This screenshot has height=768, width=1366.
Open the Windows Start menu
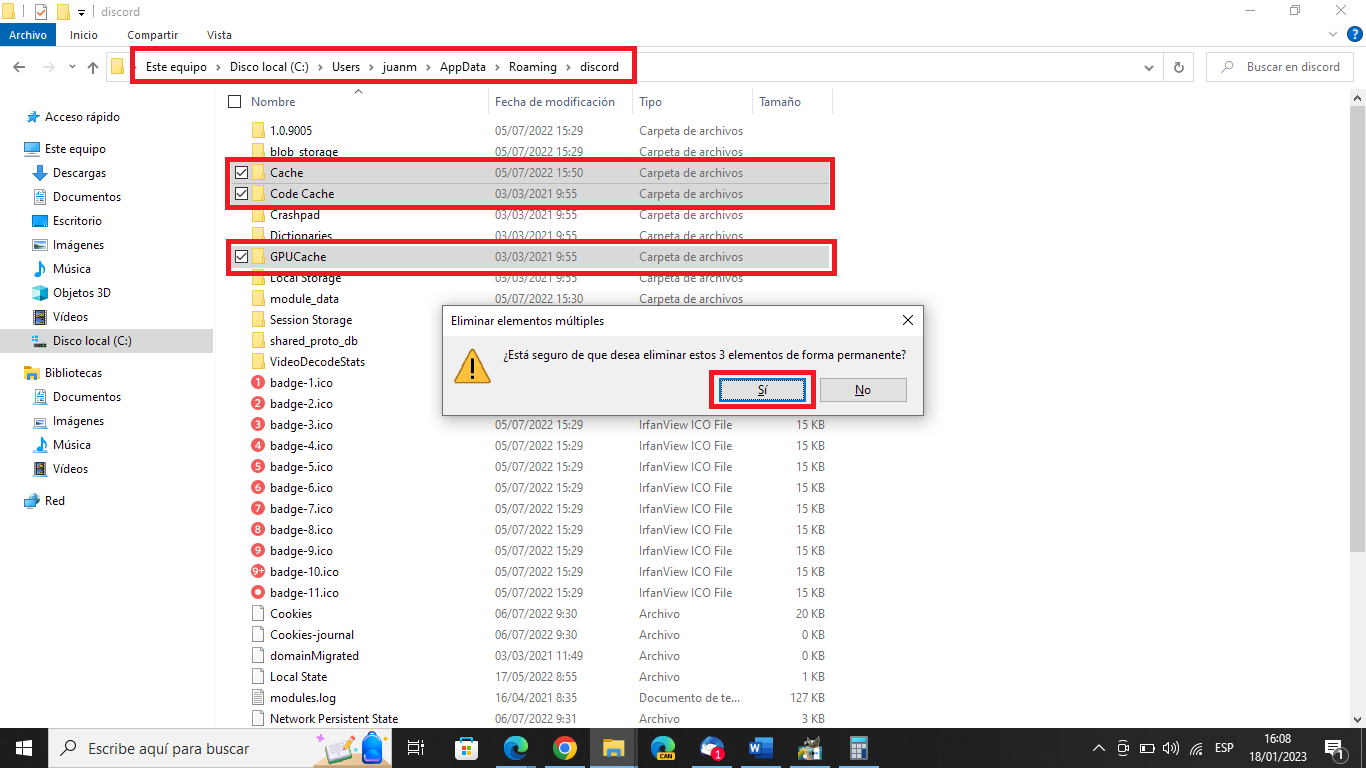24,747
